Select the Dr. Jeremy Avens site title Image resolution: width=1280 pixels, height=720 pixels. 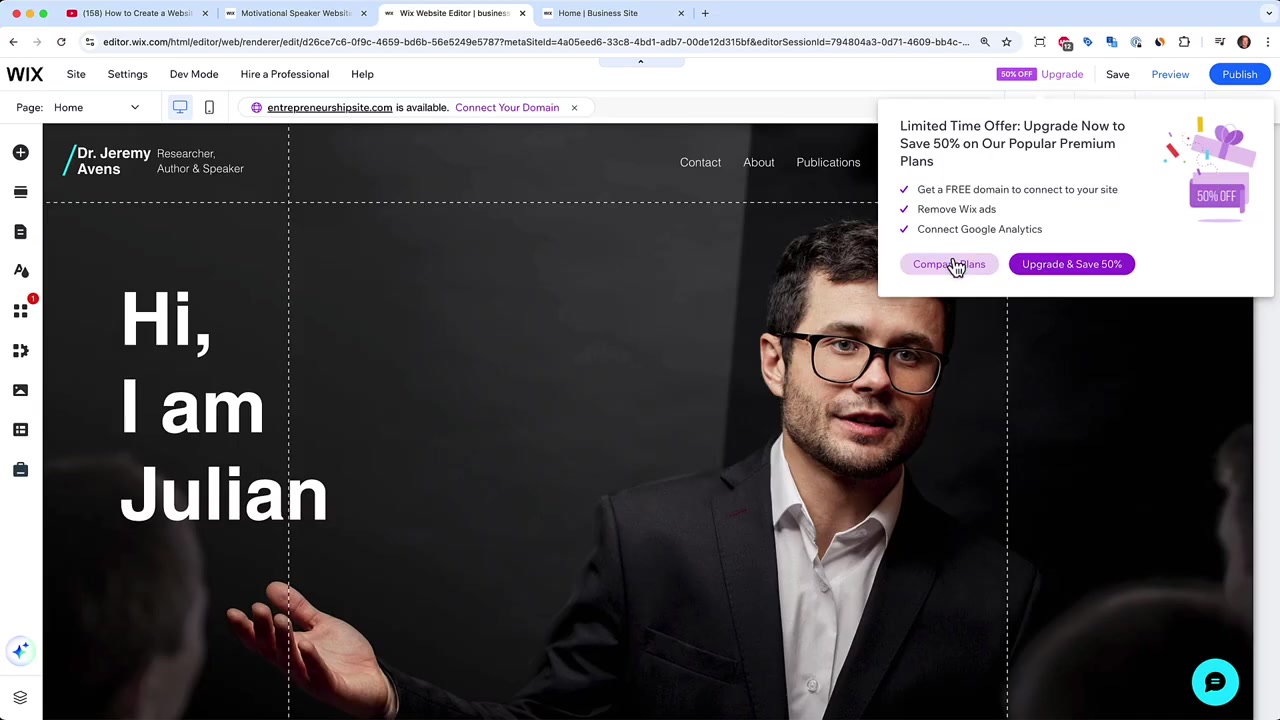pyautogui.click(x=113, y=161)
